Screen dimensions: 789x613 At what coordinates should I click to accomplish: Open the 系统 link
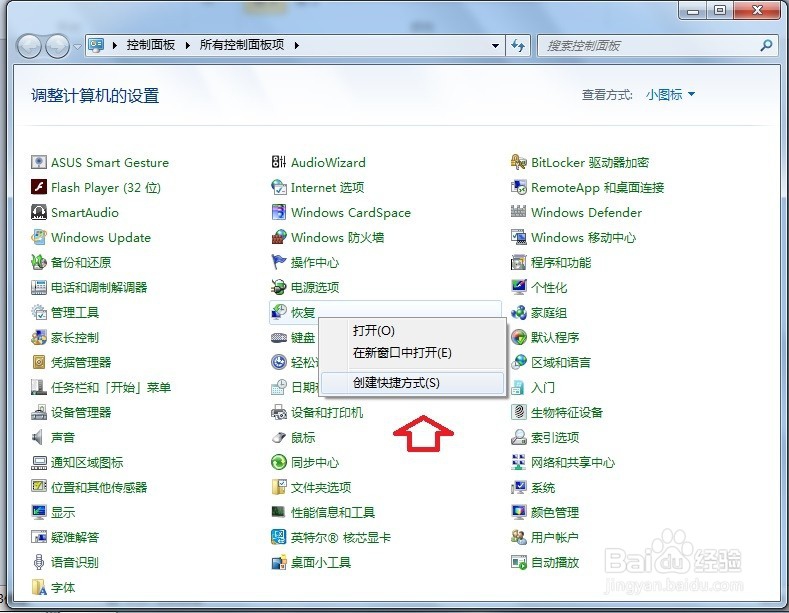tap(543, 487)
